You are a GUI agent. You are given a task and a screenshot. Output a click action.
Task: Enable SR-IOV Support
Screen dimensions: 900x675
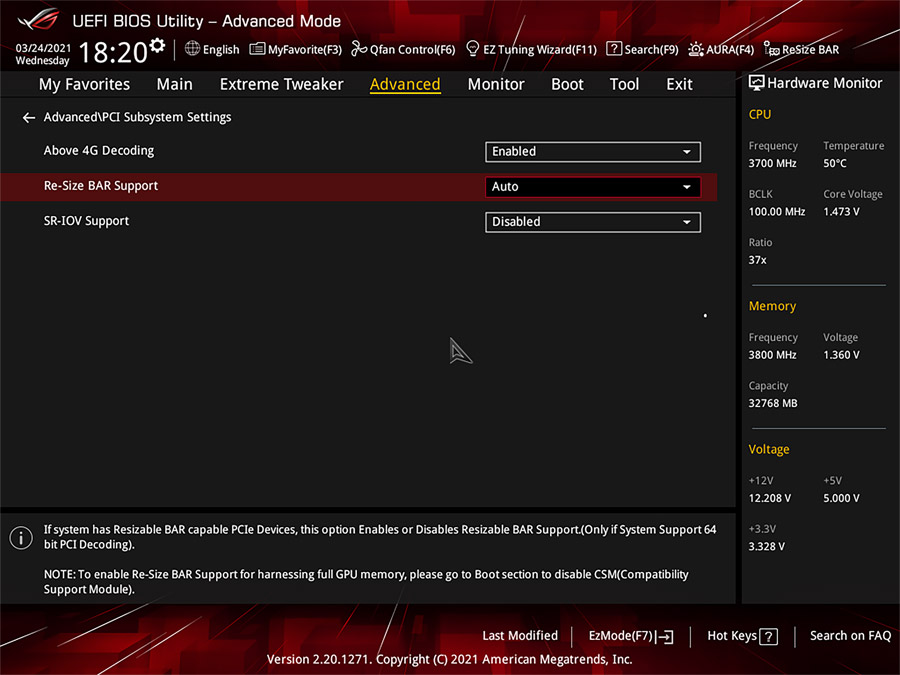[592, 222]
